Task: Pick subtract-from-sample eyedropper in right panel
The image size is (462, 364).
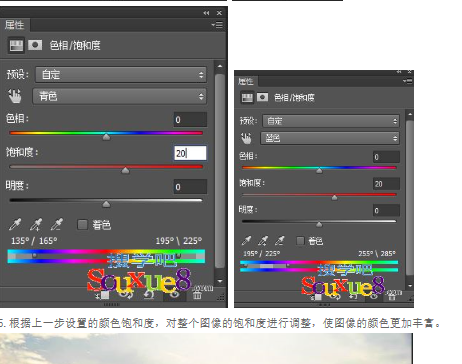Action: (280, 240)
